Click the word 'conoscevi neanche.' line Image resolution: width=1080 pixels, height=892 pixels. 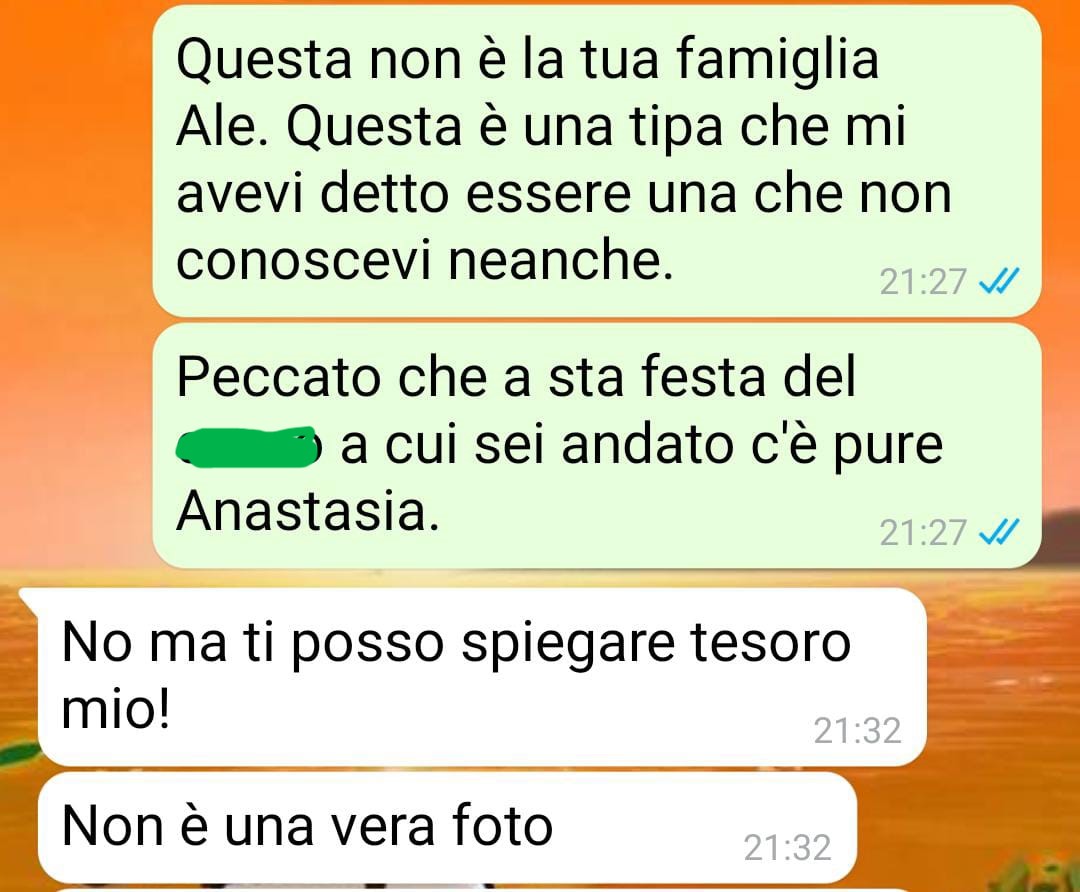424,262
